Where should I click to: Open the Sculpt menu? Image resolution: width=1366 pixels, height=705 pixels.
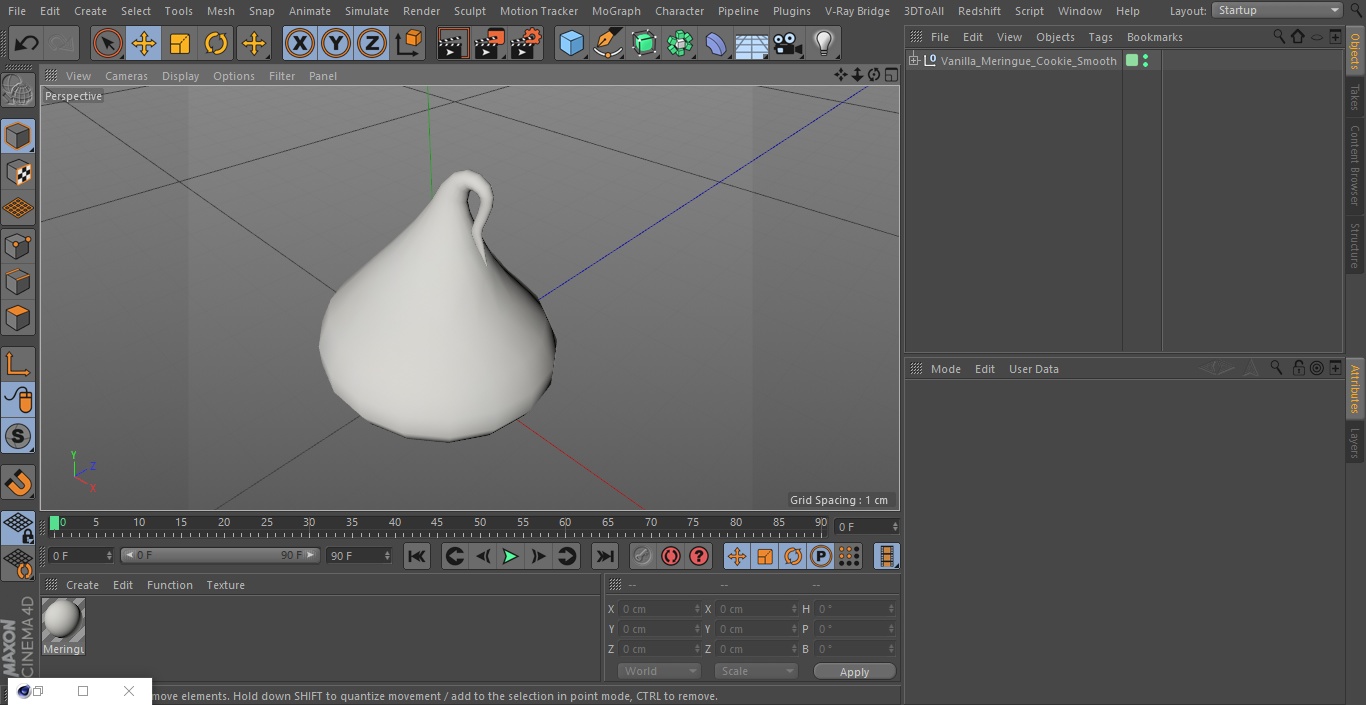[469, 11]
